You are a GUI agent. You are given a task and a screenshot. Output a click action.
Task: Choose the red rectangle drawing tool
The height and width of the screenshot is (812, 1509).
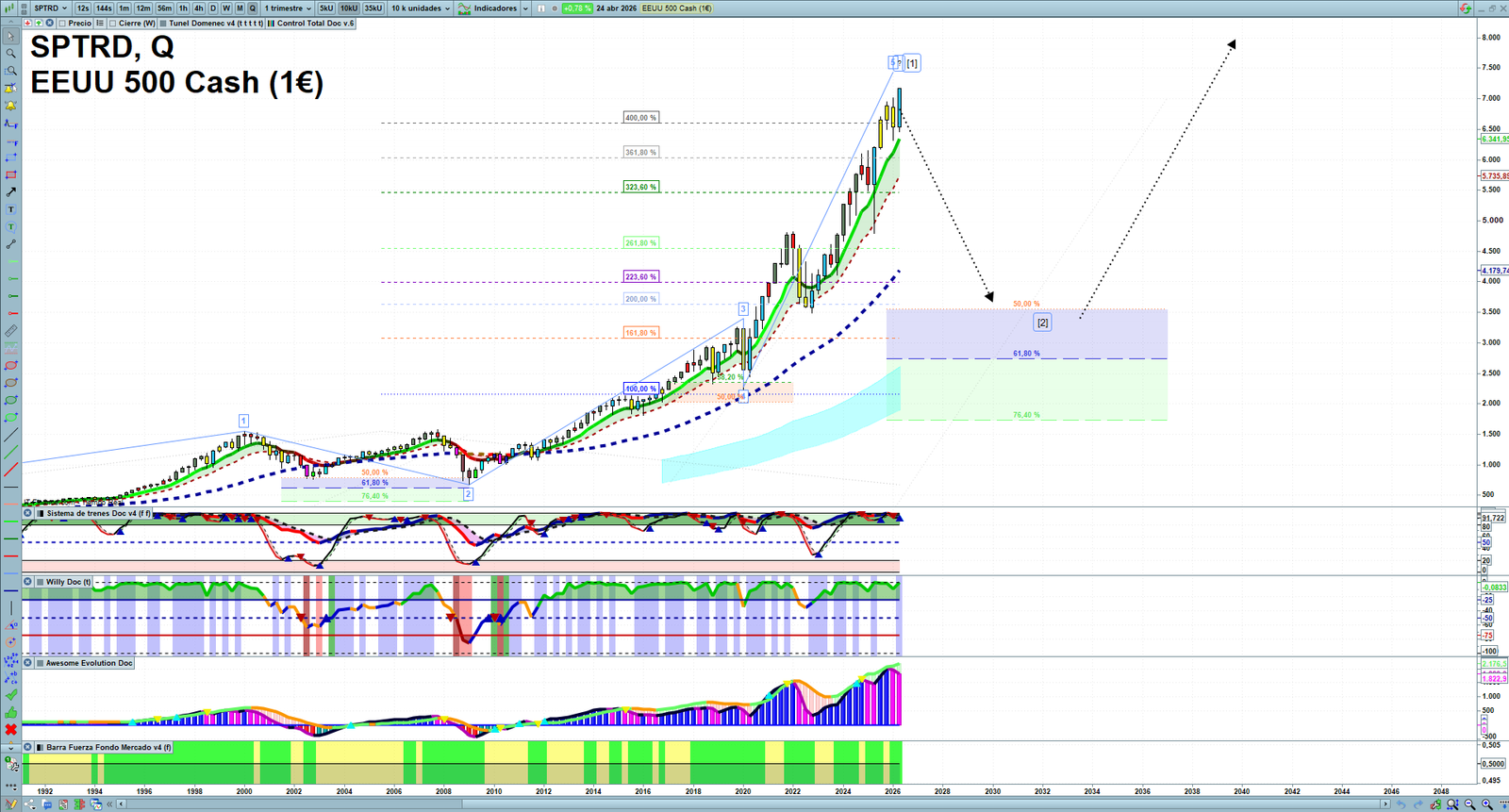pos(10,174)
